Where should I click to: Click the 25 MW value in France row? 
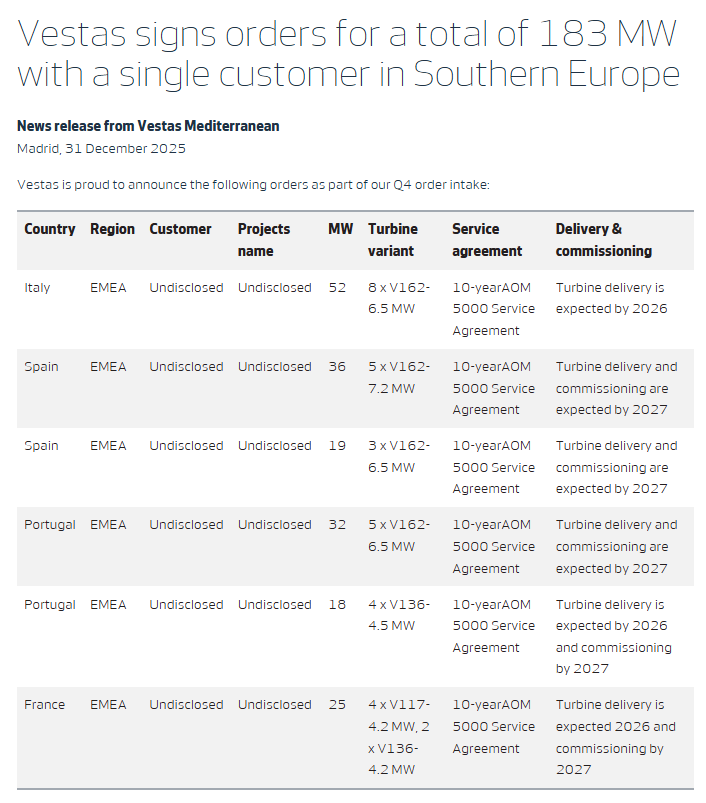337,705
